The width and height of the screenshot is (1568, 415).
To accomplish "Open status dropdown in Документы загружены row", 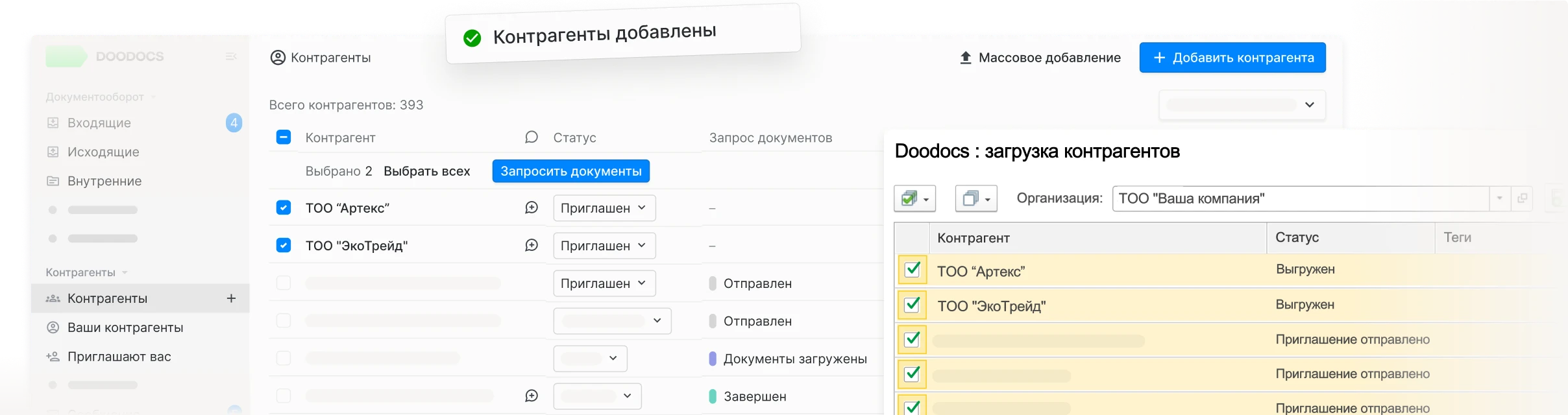I will pos(590,359).
